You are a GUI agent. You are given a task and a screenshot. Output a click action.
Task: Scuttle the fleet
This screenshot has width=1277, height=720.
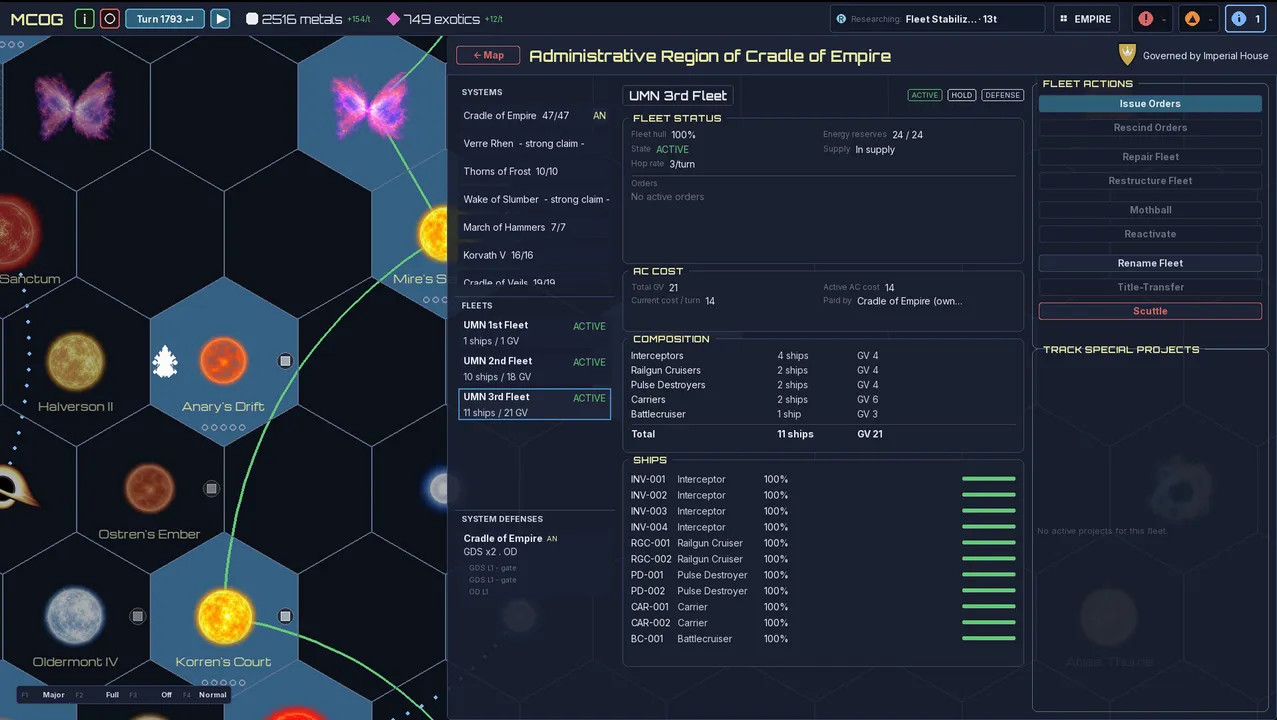coord(1150,311)
